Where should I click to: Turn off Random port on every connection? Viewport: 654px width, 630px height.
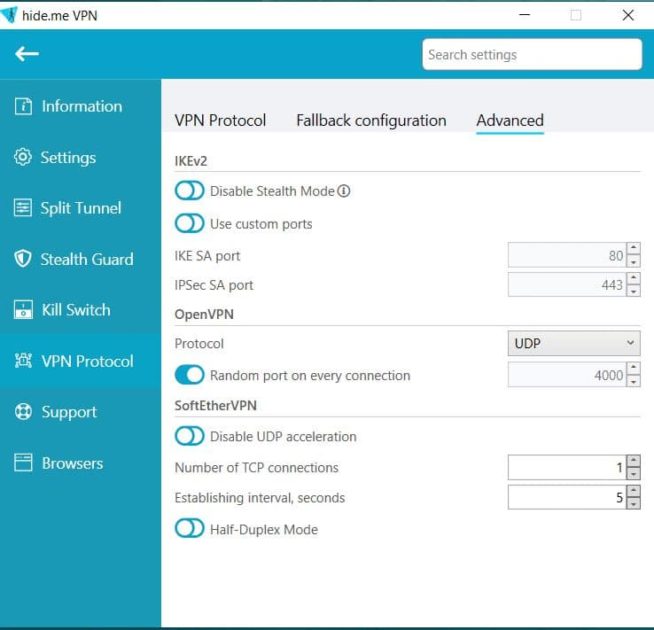[x=189, y=375]
